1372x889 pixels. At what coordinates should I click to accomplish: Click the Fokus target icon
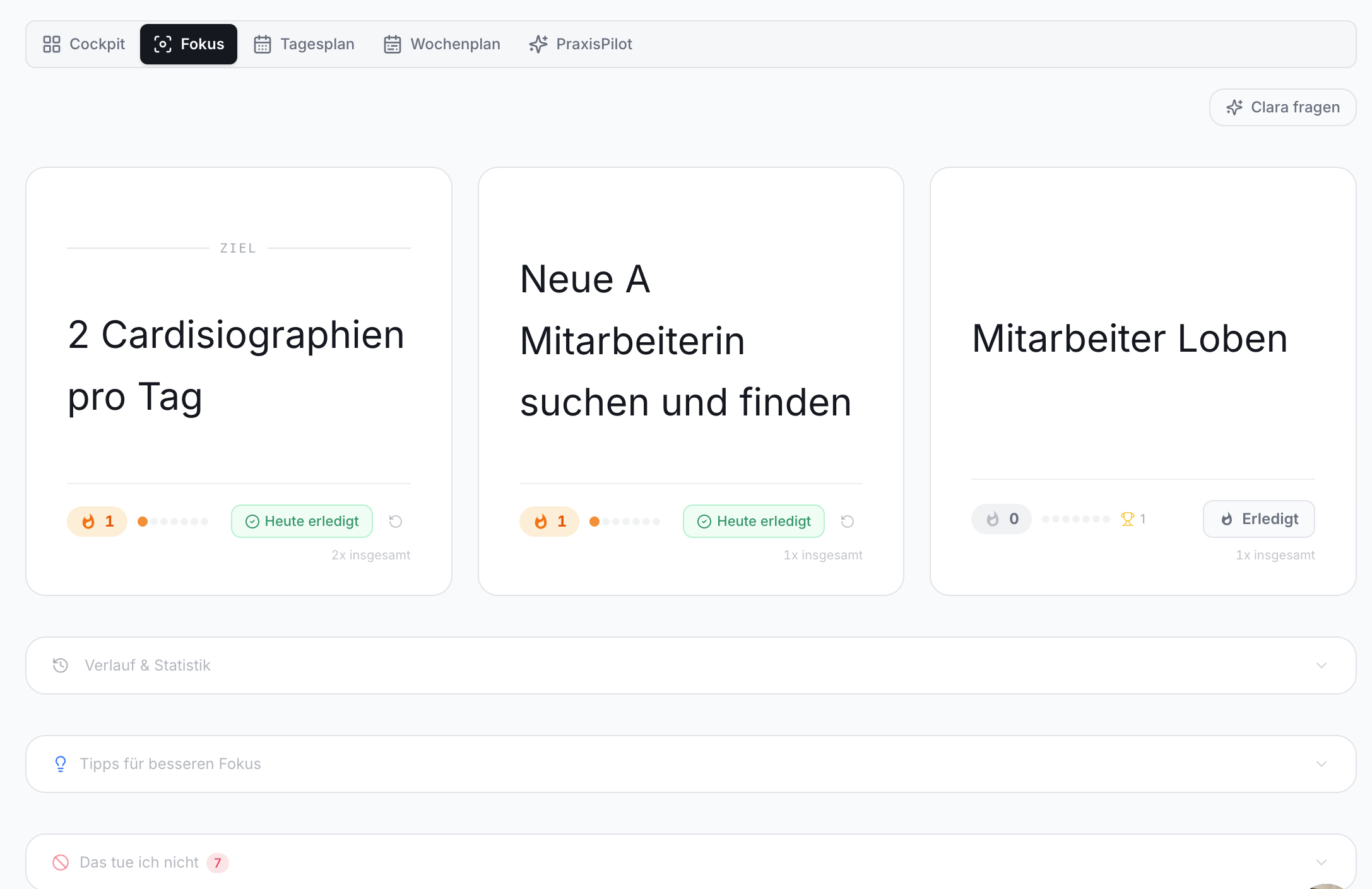(x=163, y=44)
